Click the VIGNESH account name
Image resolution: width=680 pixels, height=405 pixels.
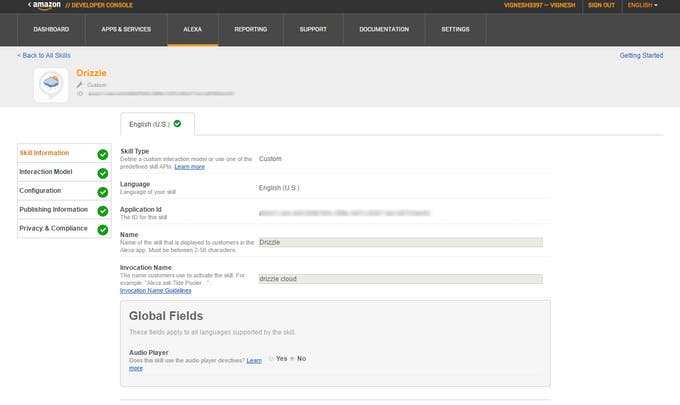pyautogui.click(x=539, y=5)
